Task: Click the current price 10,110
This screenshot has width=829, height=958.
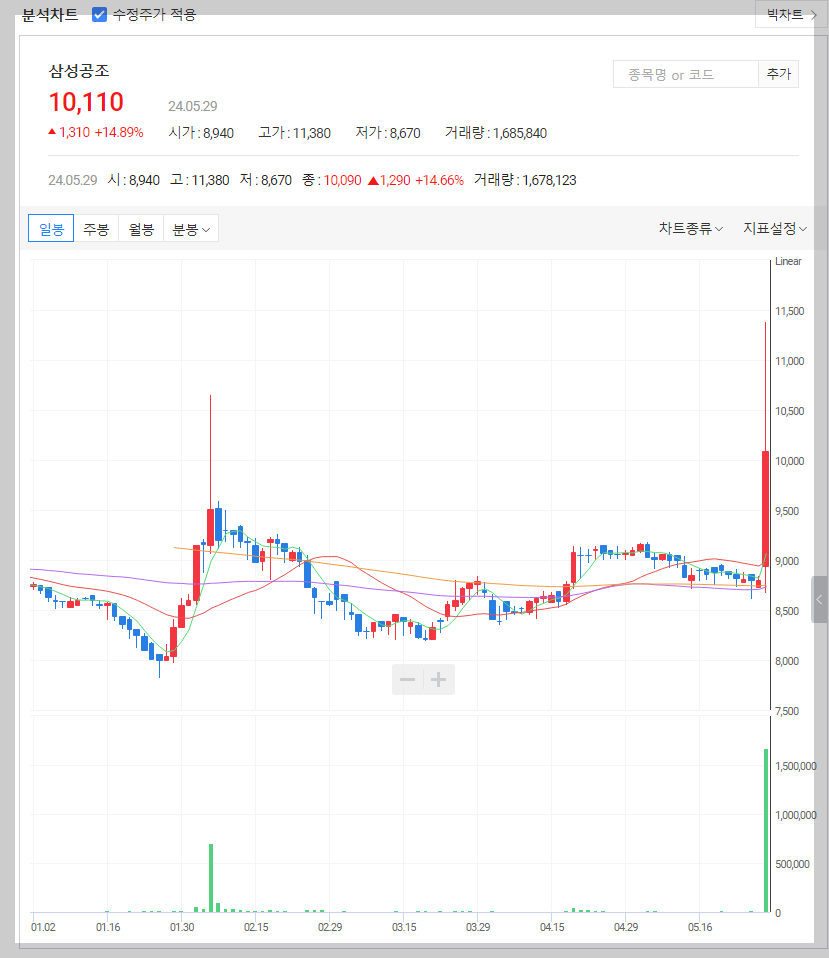Action: [86, 102]
